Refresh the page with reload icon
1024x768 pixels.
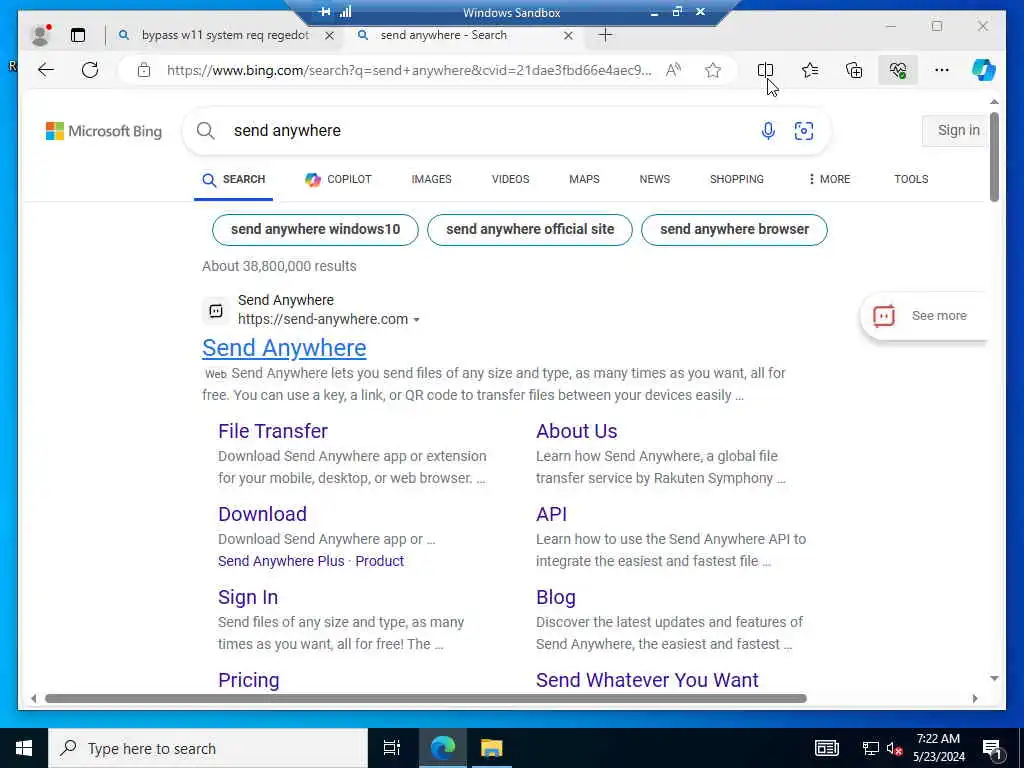pos(90,70)
